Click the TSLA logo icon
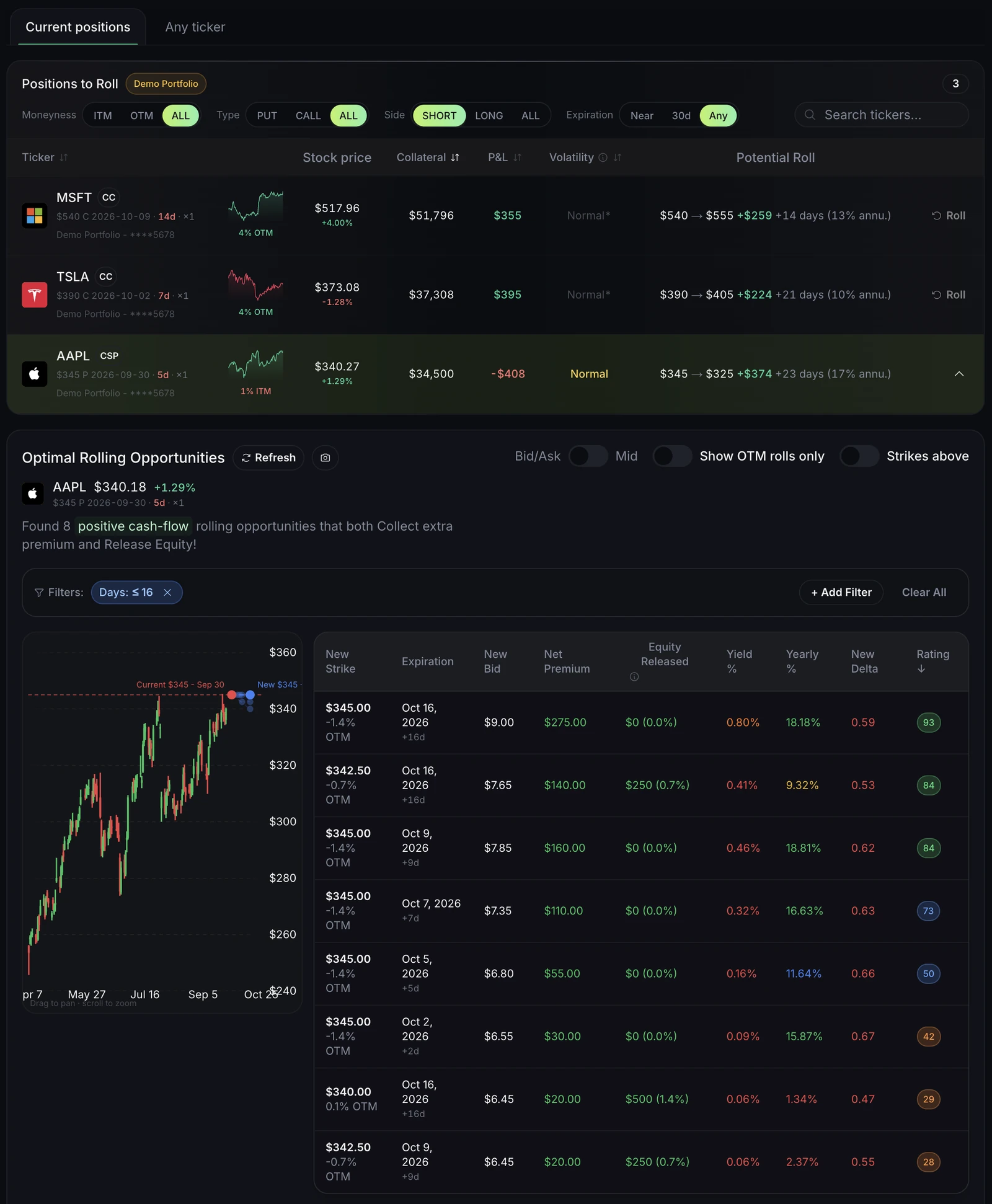Image resolution: width=992 pixels, height=1204 pixels. 35,294
